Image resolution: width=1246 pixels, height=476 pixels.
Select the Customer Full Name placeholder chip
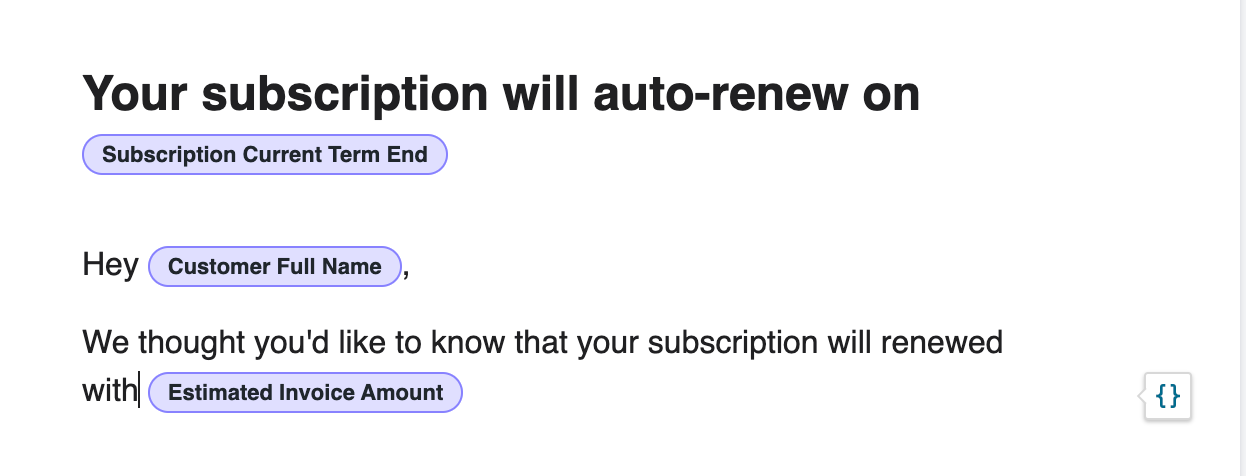(274, 267)
